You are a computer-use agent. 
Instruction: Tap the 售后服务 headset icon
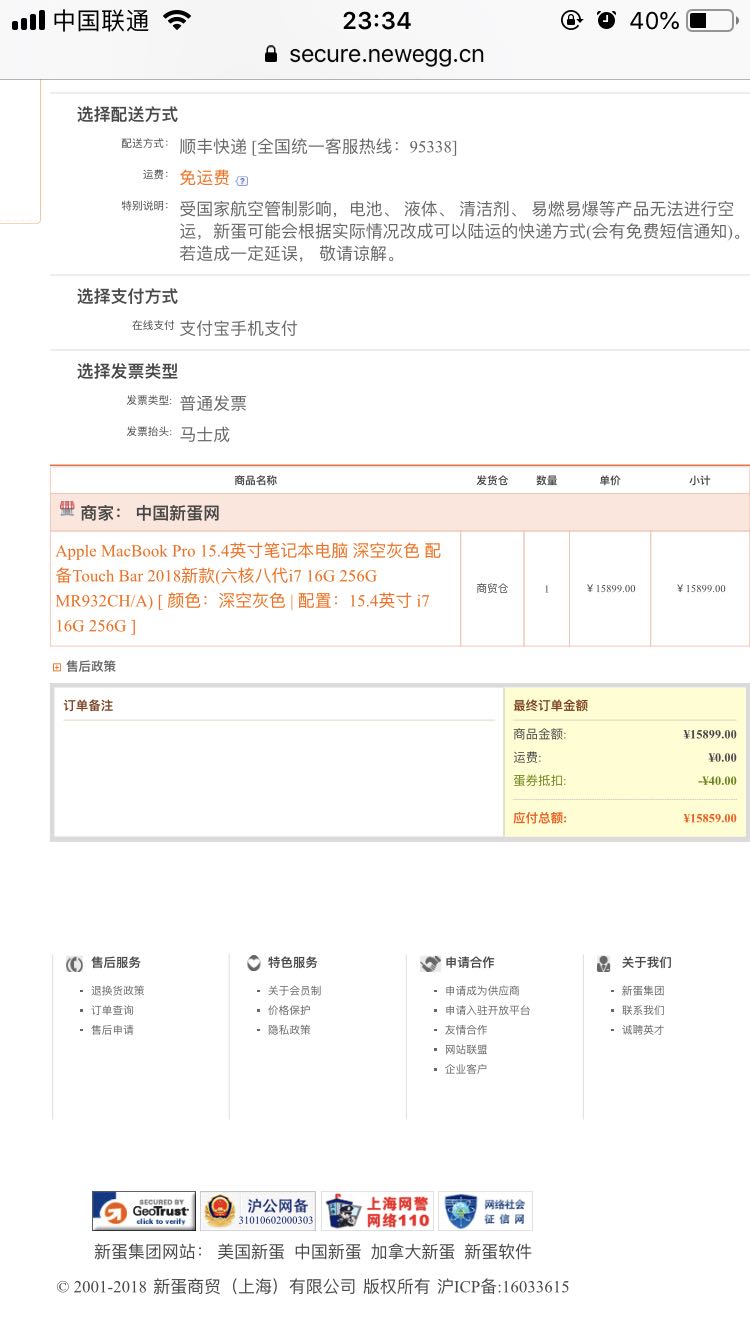[74, 964]
